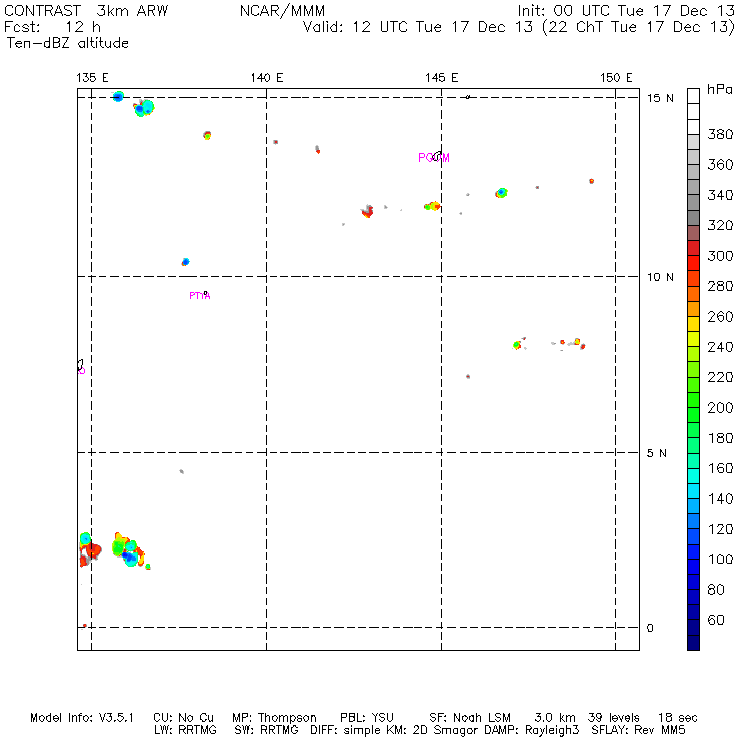The height and width of the screenshot is (740, 740).
Task: Click the "Ten-dBZ altitude" field name
Action: (67, 43)
